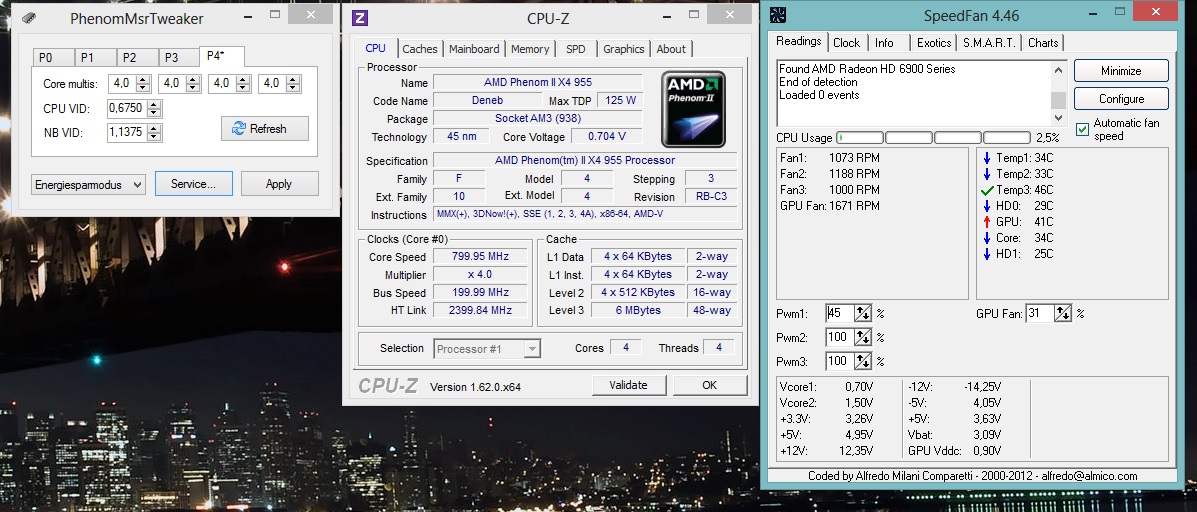
Task: Click the Temp2 blue down arrow icon
Action: click(x=987, y=174)
